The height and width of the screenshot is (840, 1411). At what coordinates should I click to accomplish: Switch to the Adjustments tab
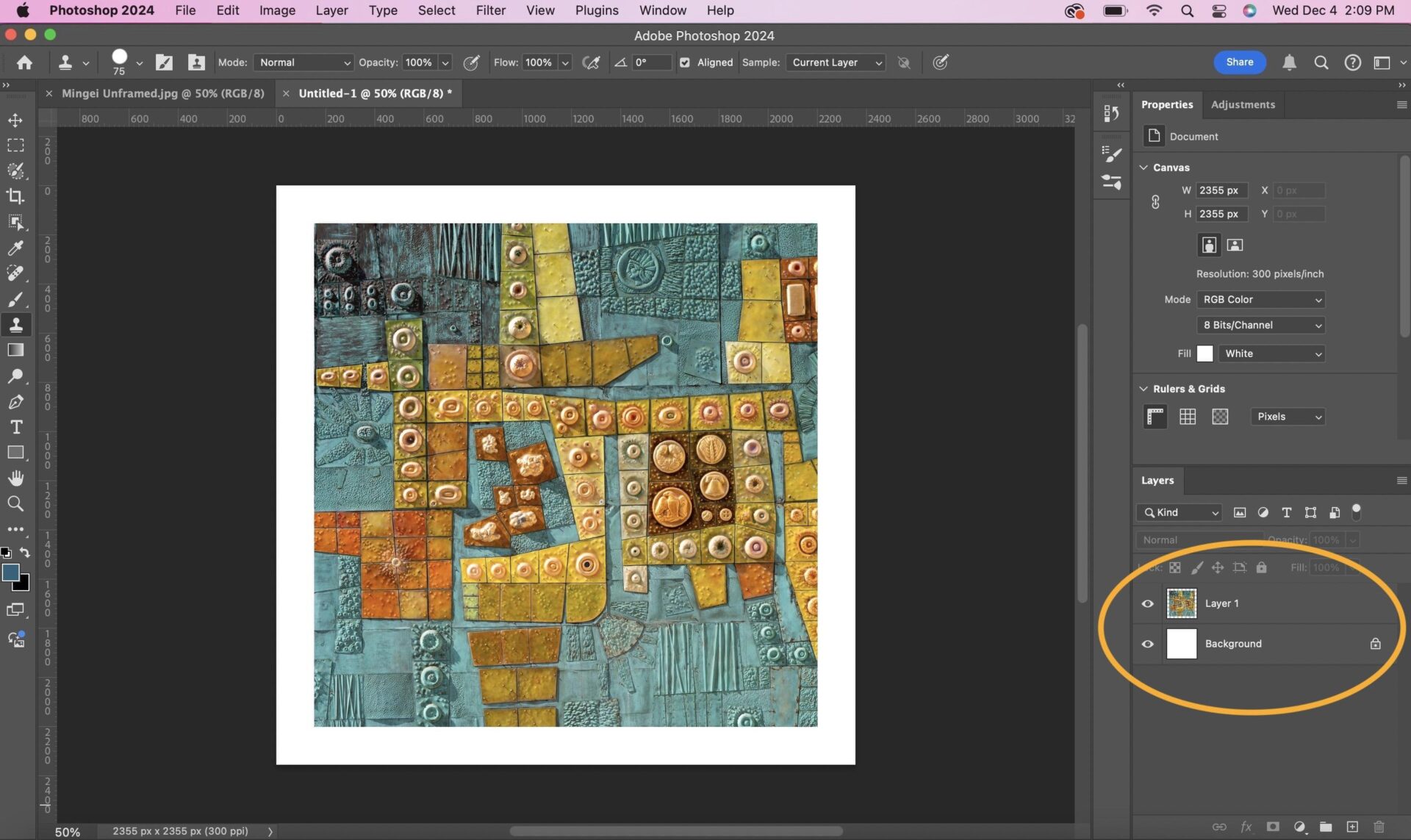click(x=1243, y=104)
